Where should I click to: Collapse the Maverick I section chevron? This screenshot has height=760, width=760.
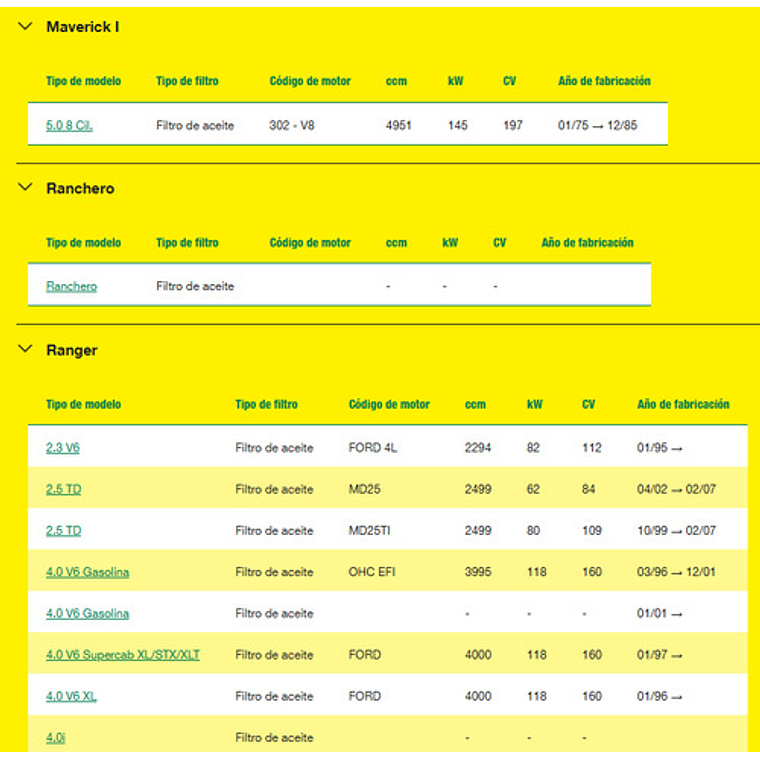coord(25,27)
